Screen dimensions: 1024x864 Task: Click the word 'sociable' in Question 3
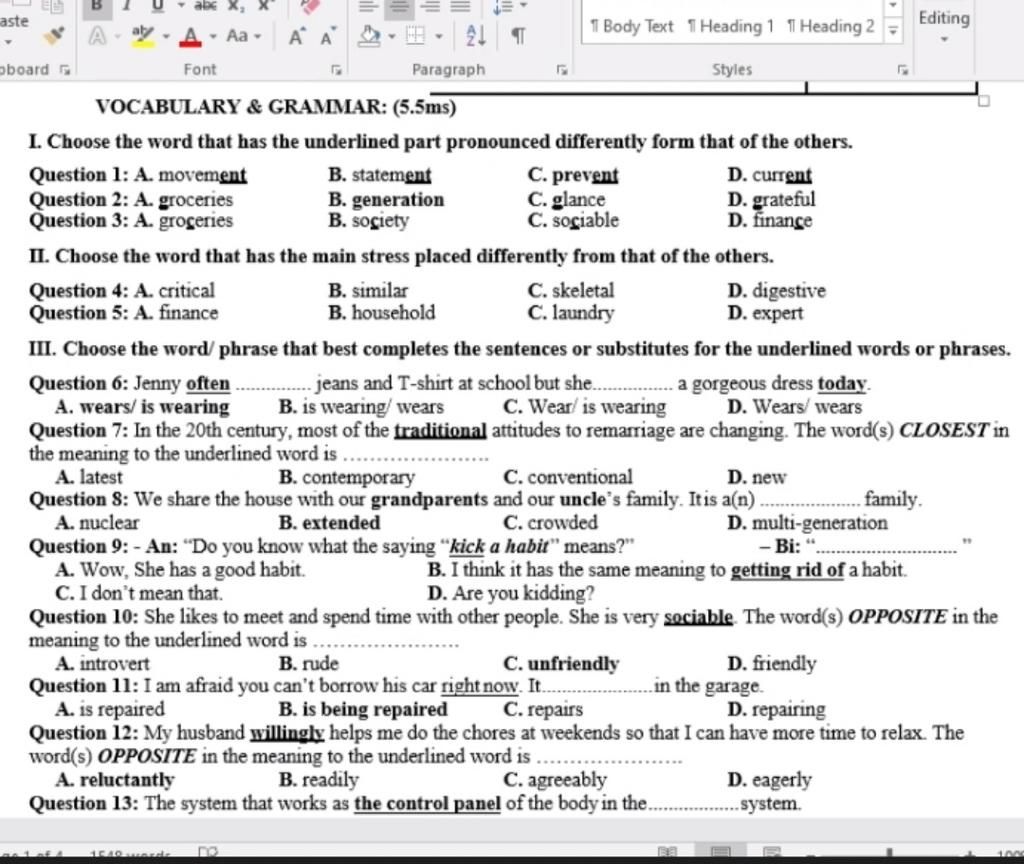pyautogui.click(x=585, y=221)
